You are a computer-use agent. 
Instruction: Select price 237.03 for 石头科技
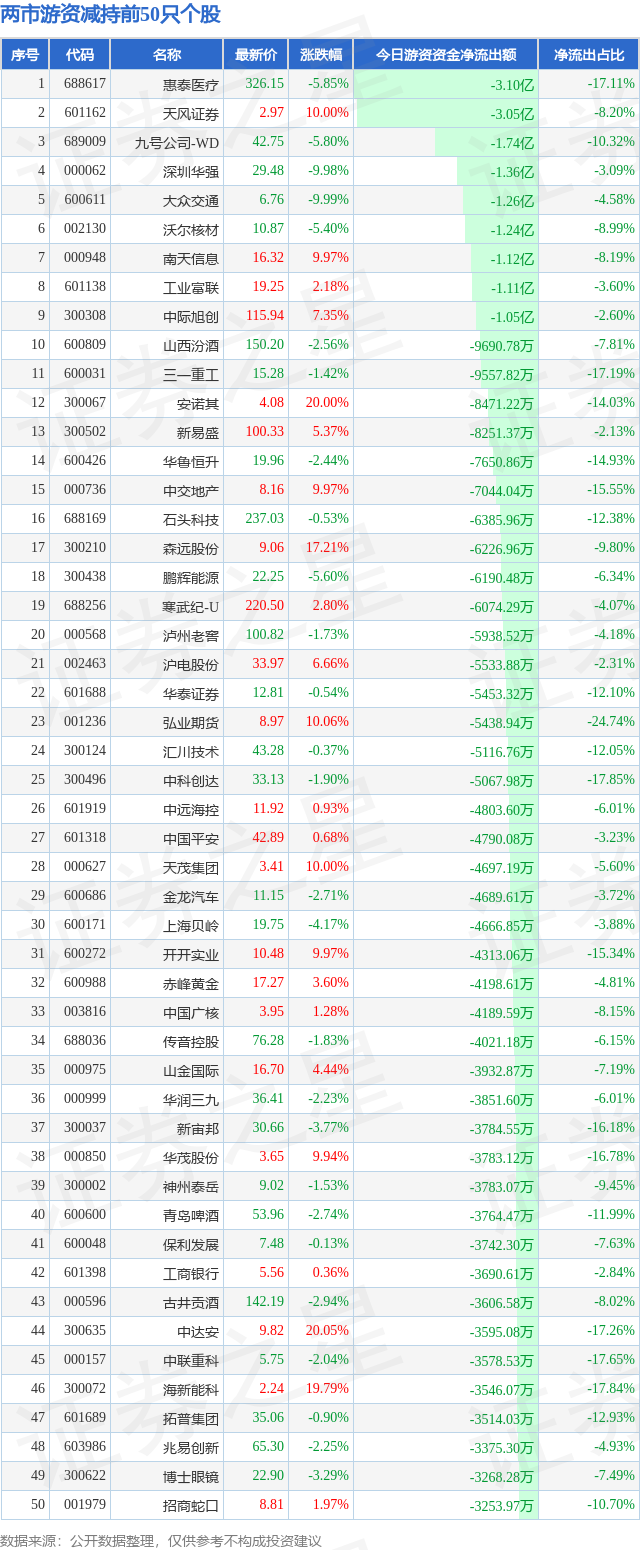tap(265, 519)
